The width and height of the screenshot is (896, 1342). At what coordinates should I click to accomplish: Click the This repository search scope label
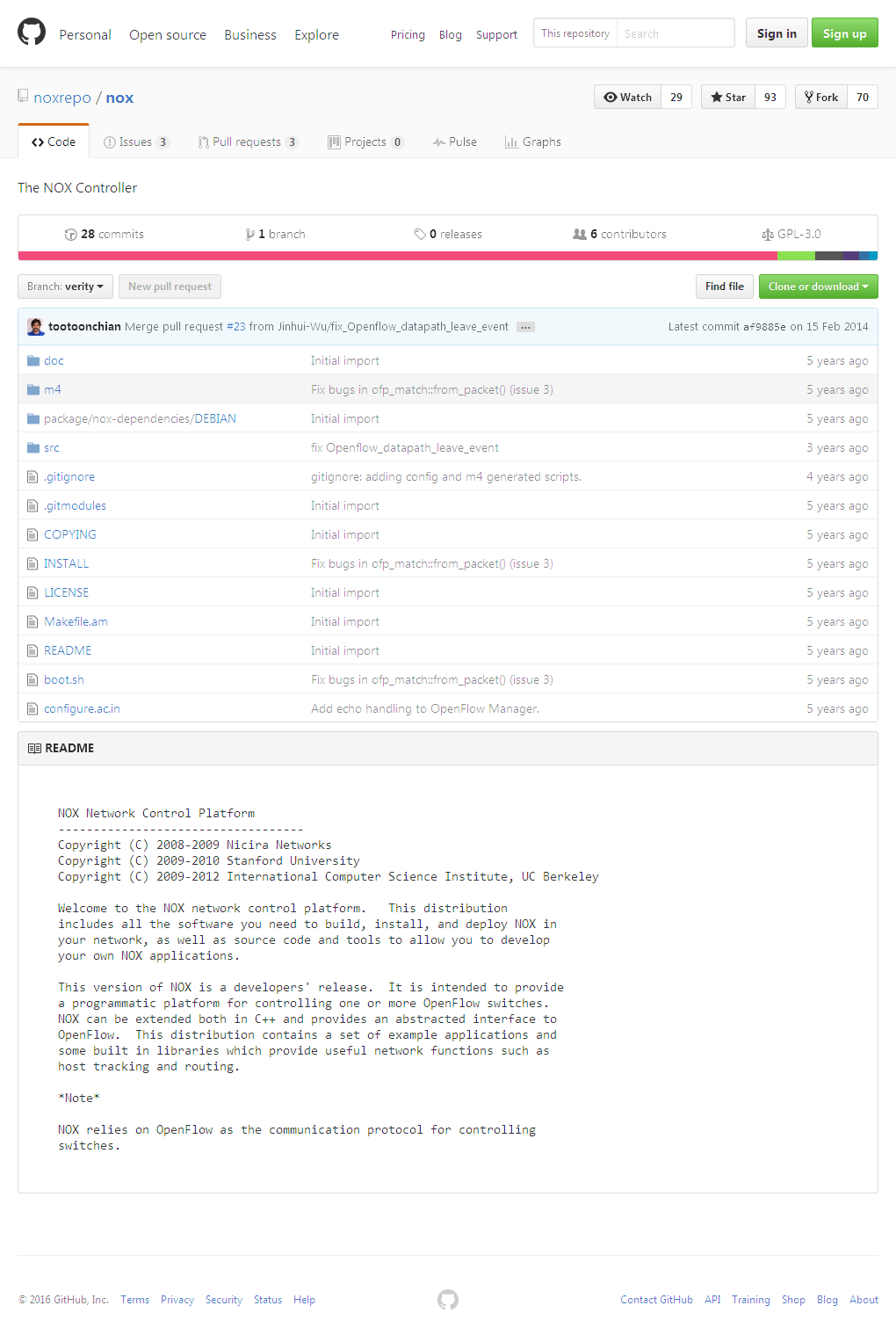tap(575, 33)
